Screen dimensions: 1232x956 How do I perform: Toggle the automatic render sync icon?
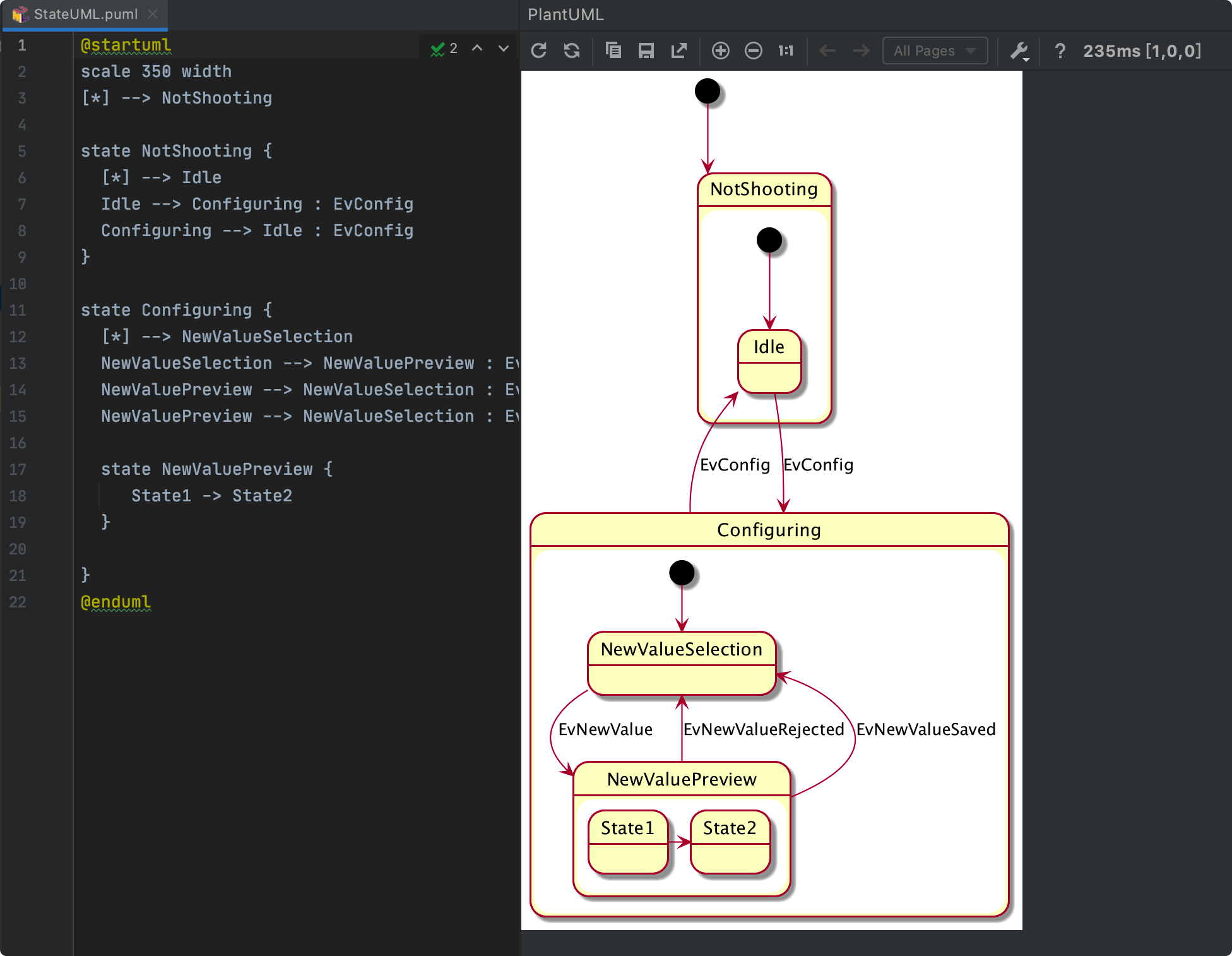click(x=572, y=51)
